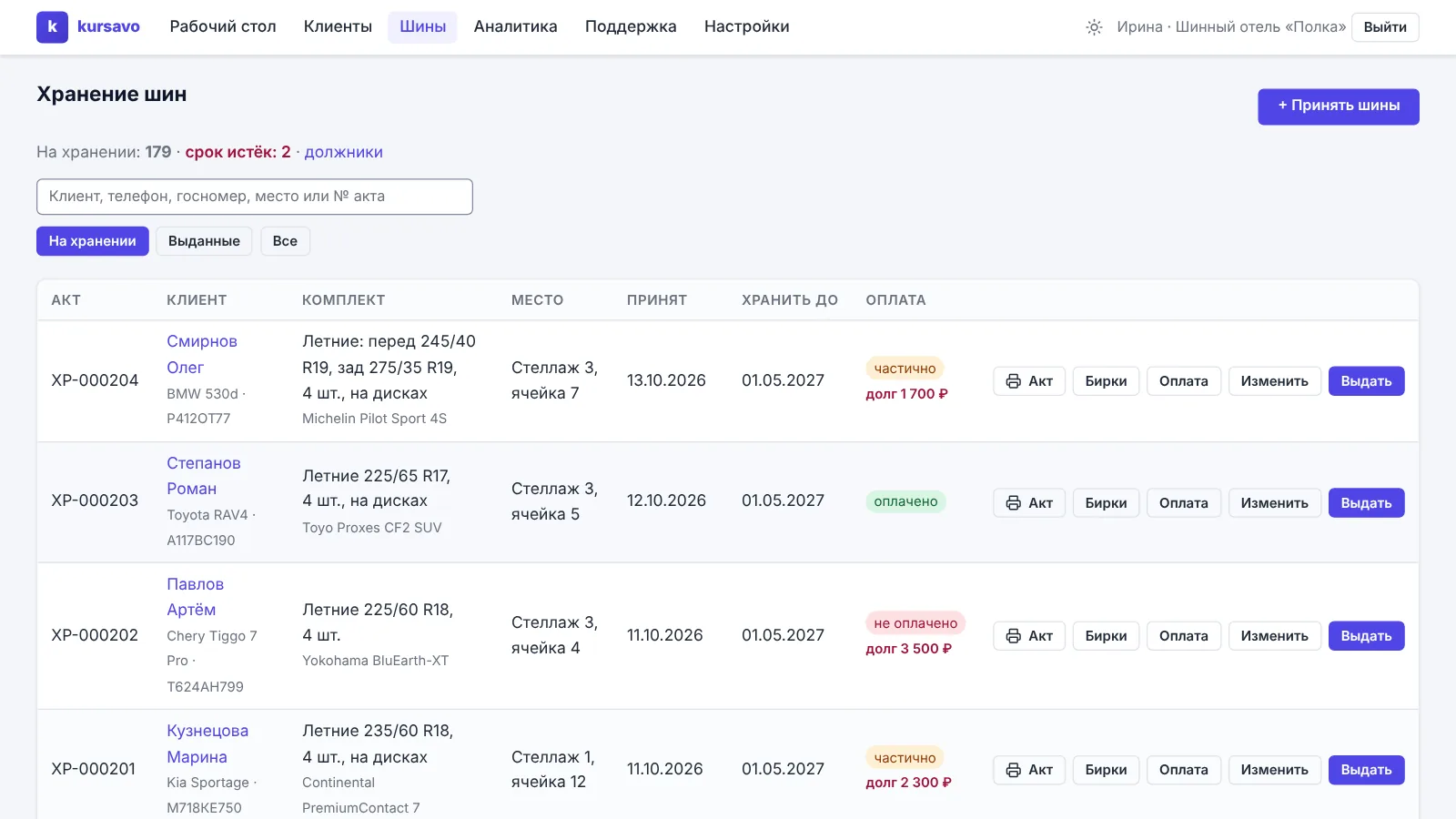Open the Рабочий стол menu item
1456x819 pixels.
click(223, 27)
